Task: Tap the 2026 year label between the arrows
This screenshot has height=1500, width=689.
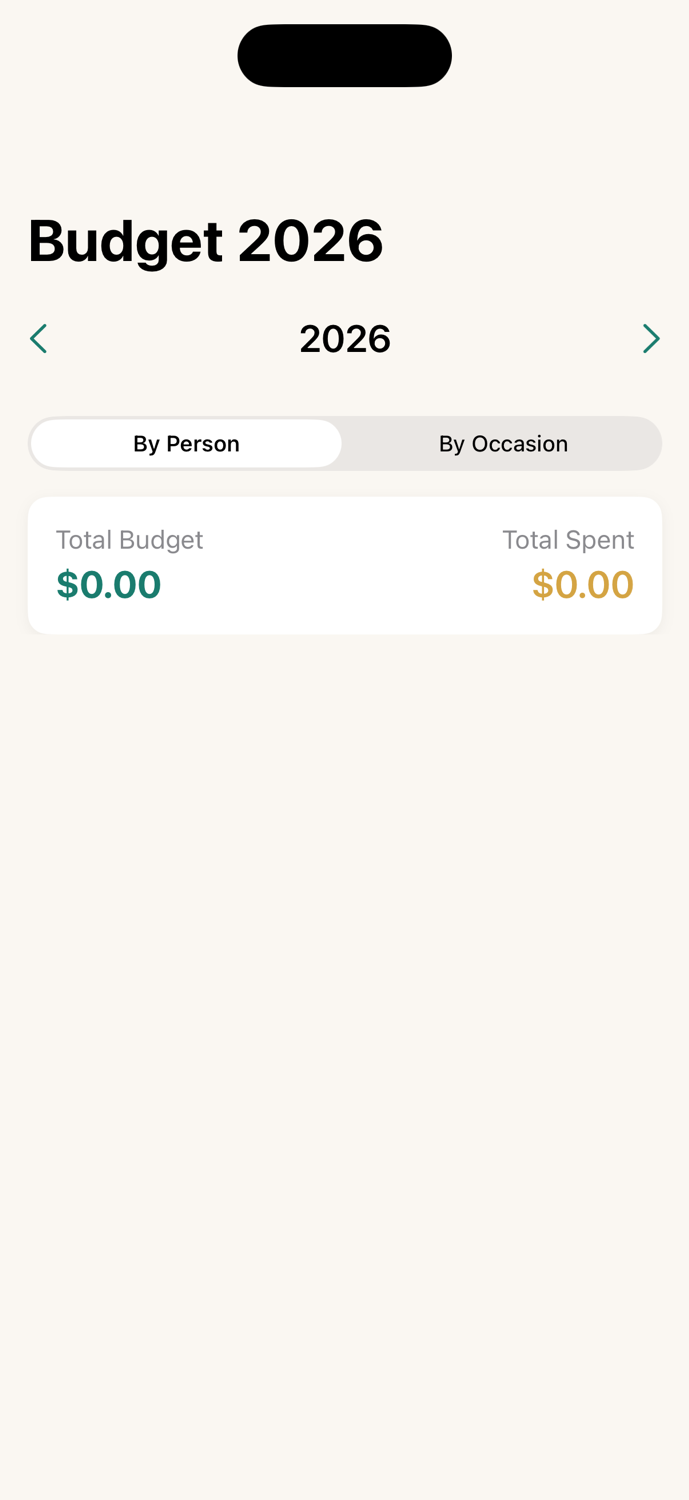Action: click(345, 339)
